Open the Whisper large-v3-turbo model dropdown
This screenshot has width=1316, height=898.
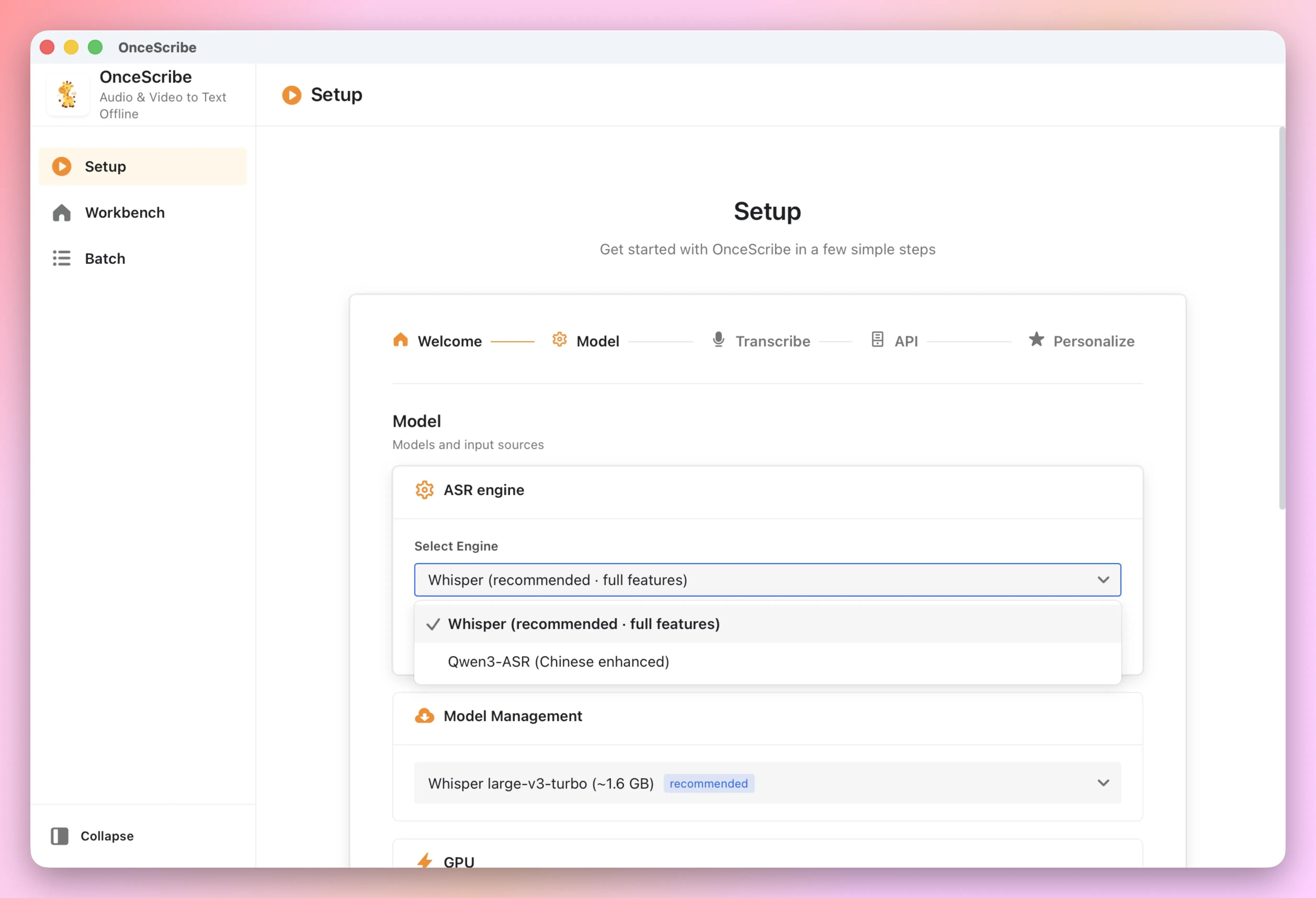pyautogui.click(x=767, y=783)
